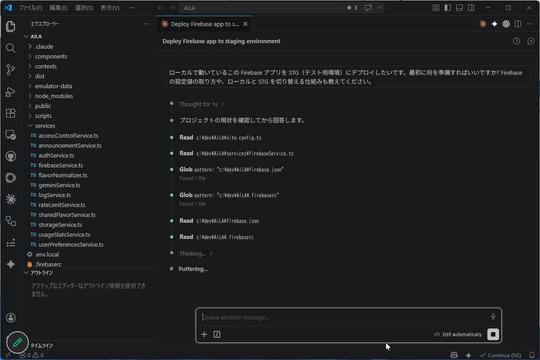
Task: Open the Claude starburst icon in activity bar
Action: (x=11, y=199)
